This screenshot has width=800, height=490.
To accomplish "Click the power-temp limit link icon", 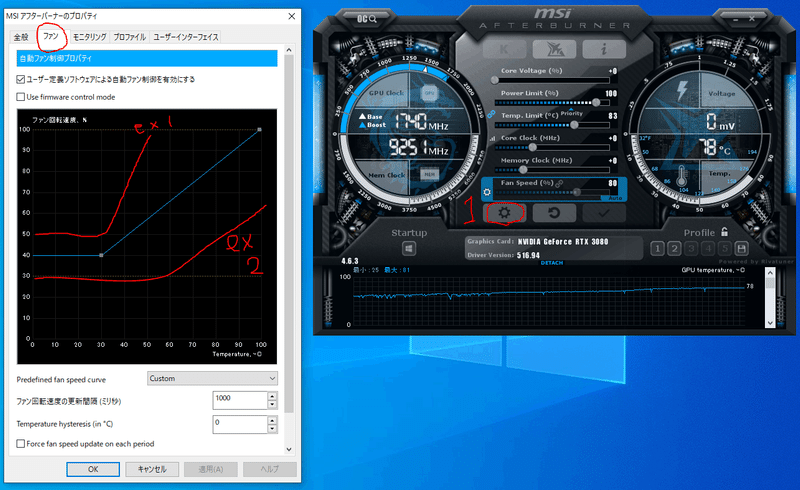I will coord(491,114).
